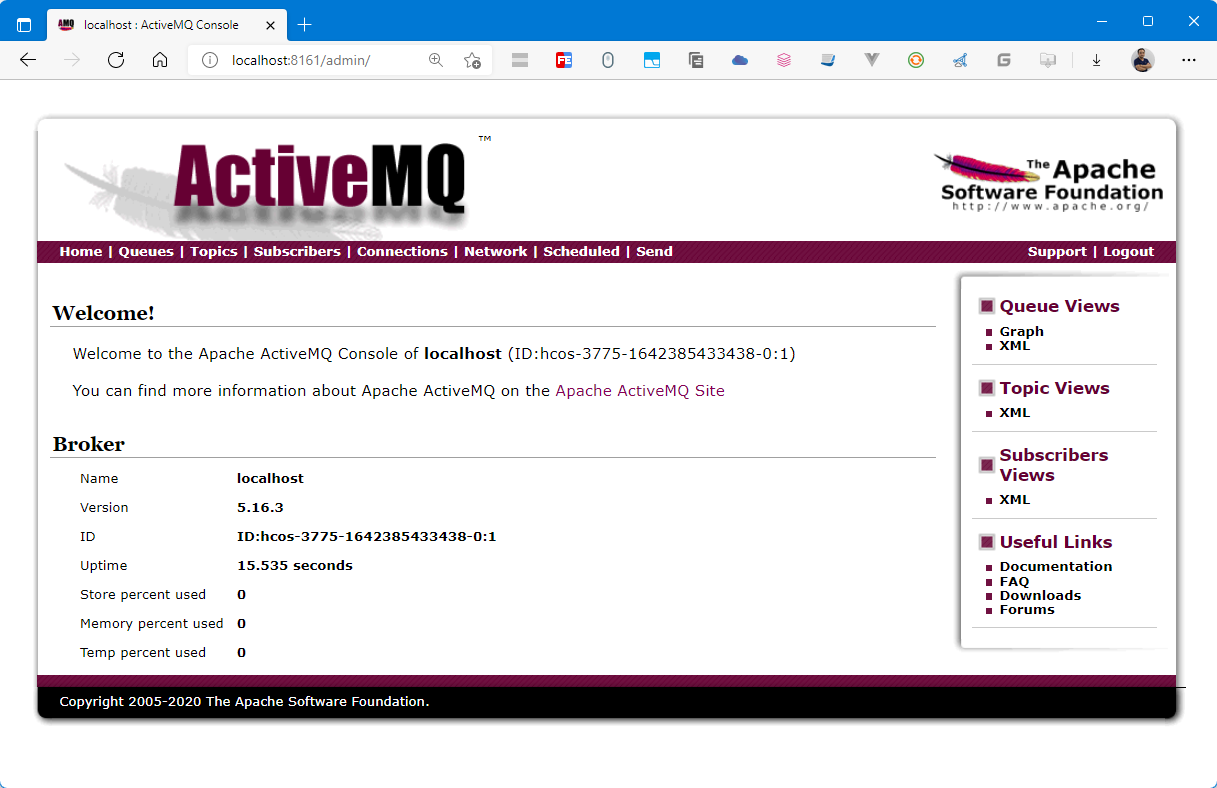The height and width of the screenshot is (788, 1217).
Task: Click the mouse-shaped extension icon
Action: coord(608,60)
